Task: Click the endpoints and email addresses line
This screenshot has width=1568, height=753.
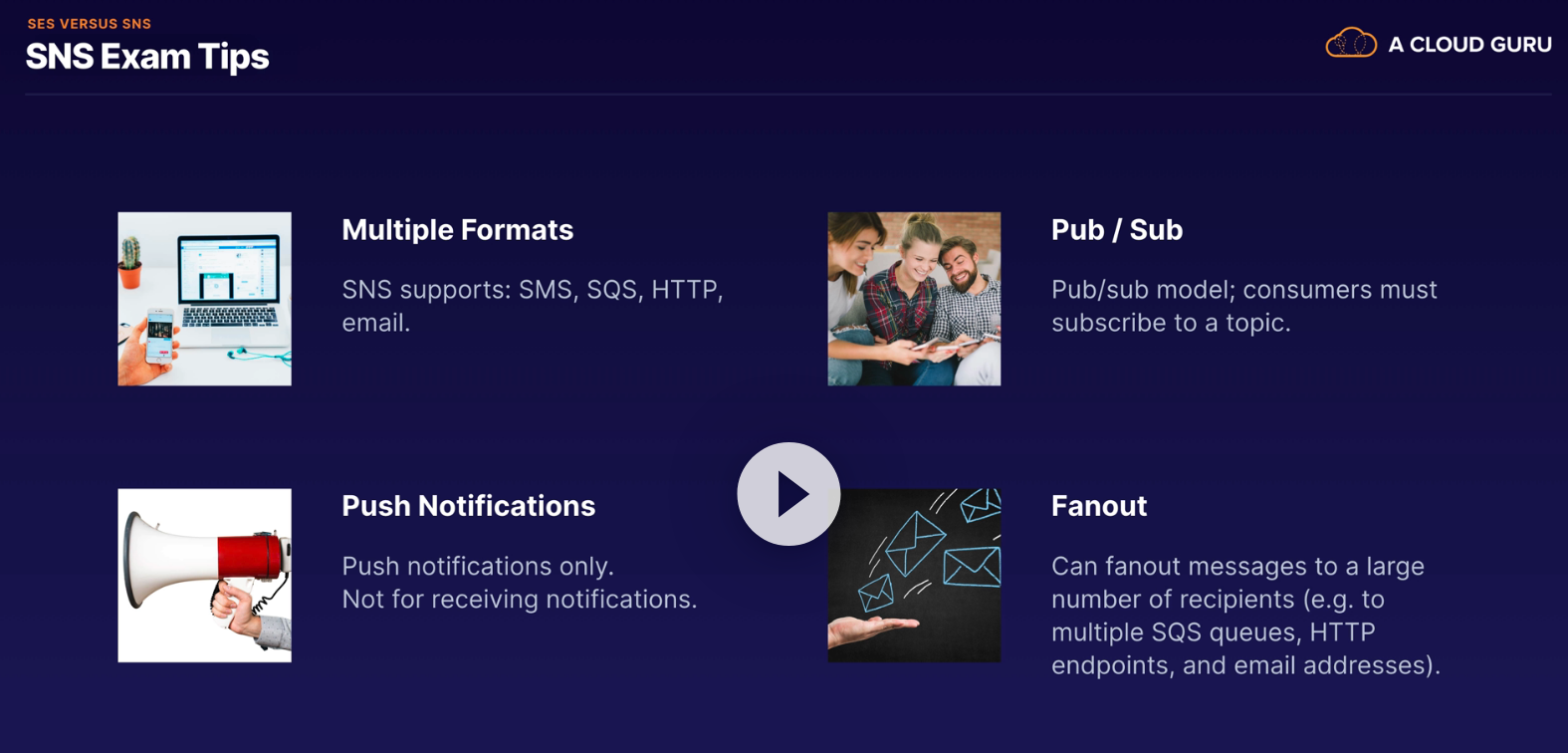Action: [1245, 665]
